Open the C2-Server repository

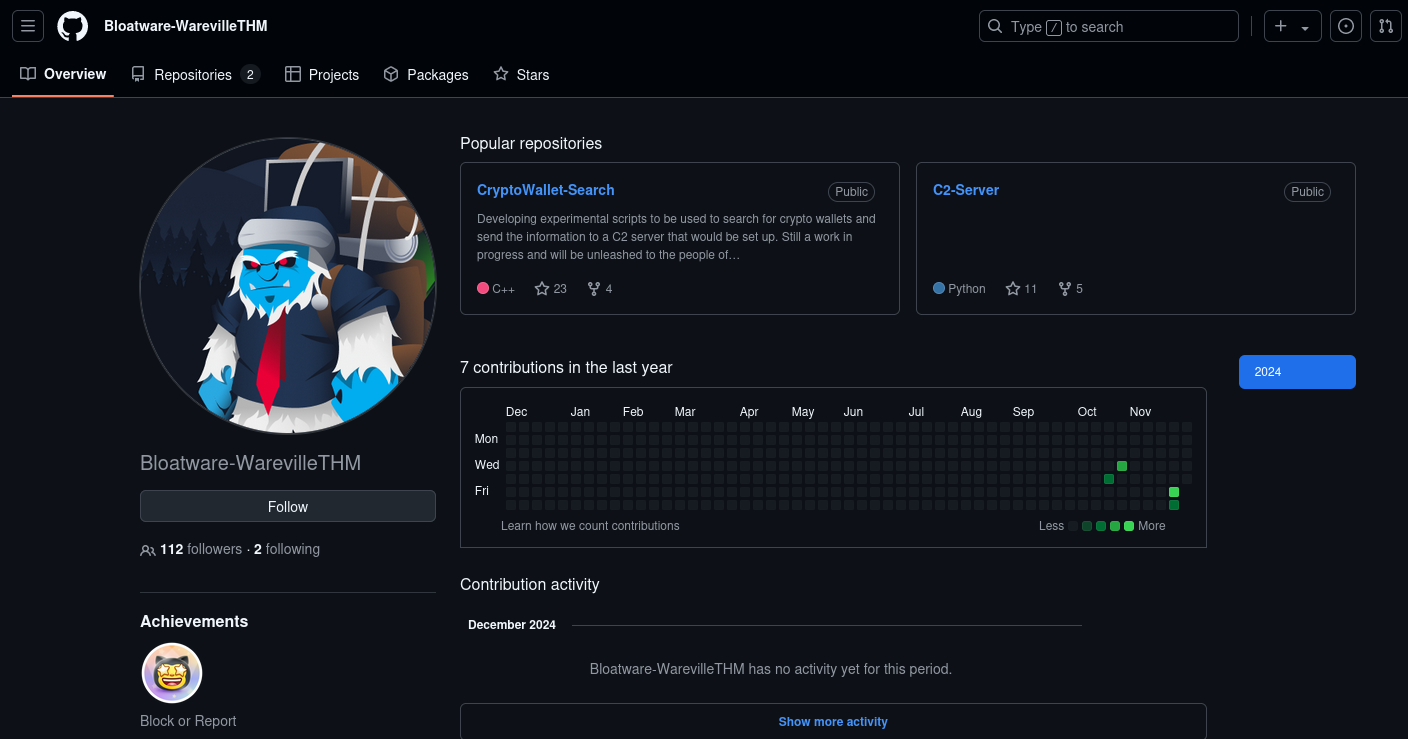coord(966,190)
